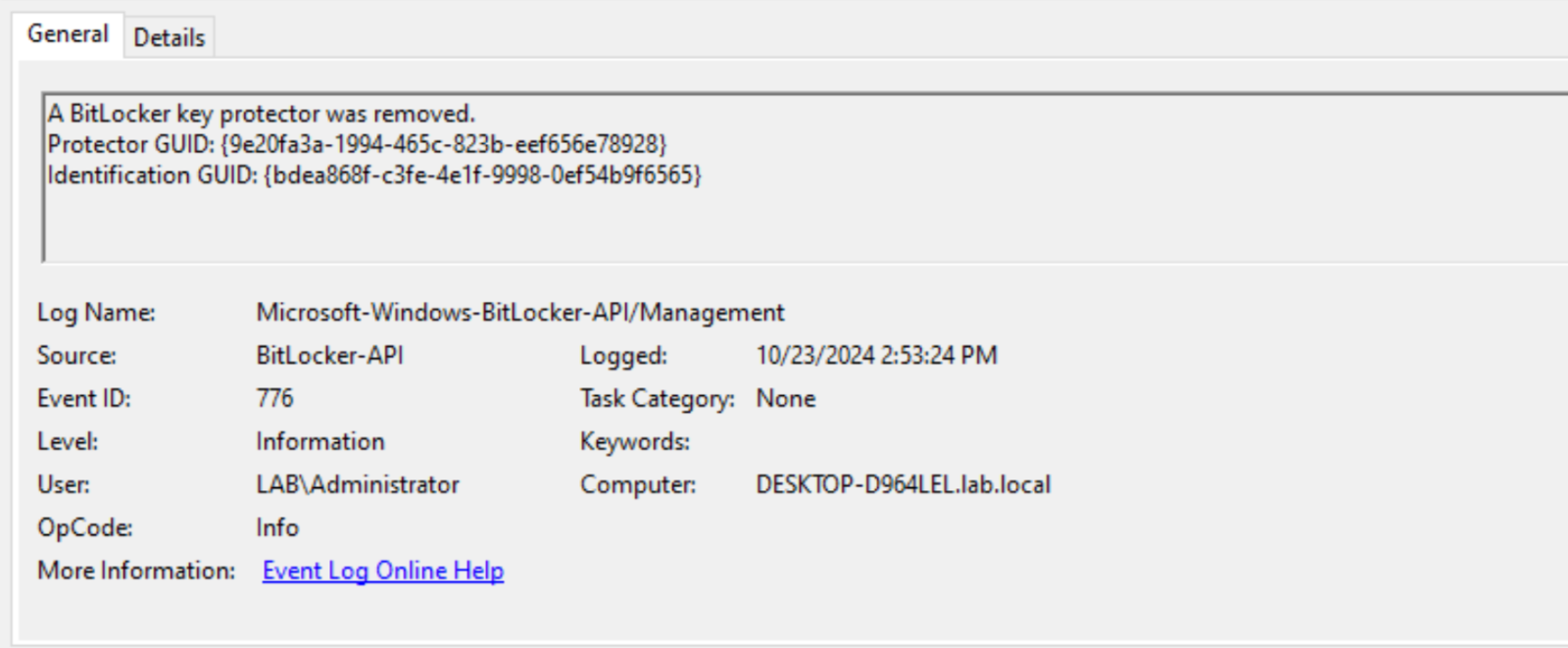Click the Computer value DESKTOP-D964LEL.lab.local
The image size is (1568, 648).
[x=903, y=485]
